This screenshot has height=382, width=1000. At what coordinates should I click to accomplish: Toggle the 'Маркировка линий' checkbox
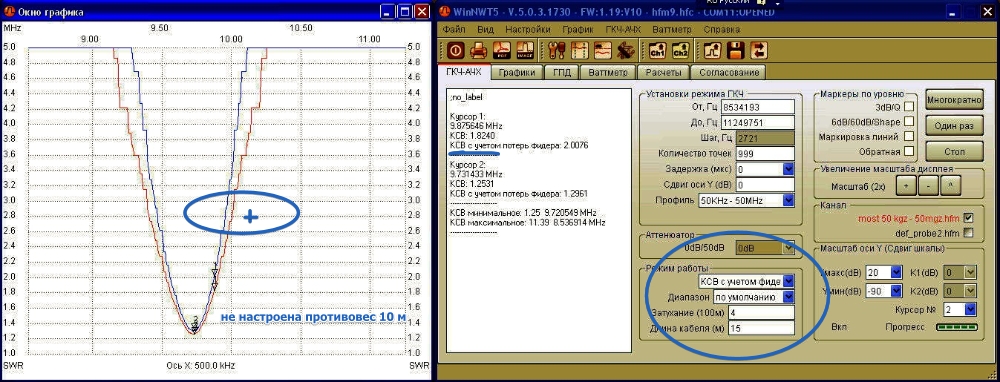point(909,136)
